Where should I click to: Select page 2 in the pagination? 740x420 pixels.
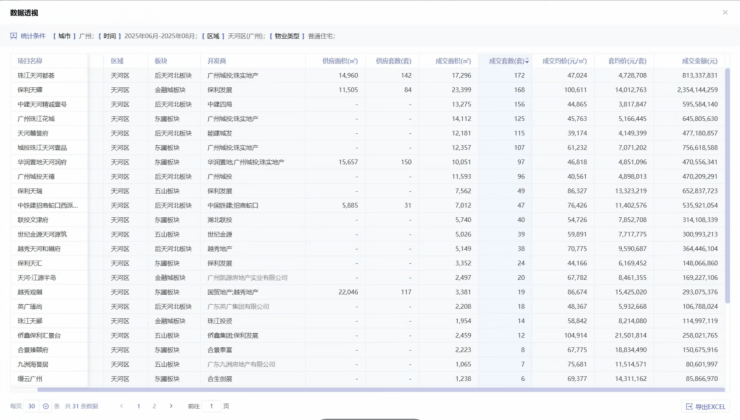tap(154, 406)
